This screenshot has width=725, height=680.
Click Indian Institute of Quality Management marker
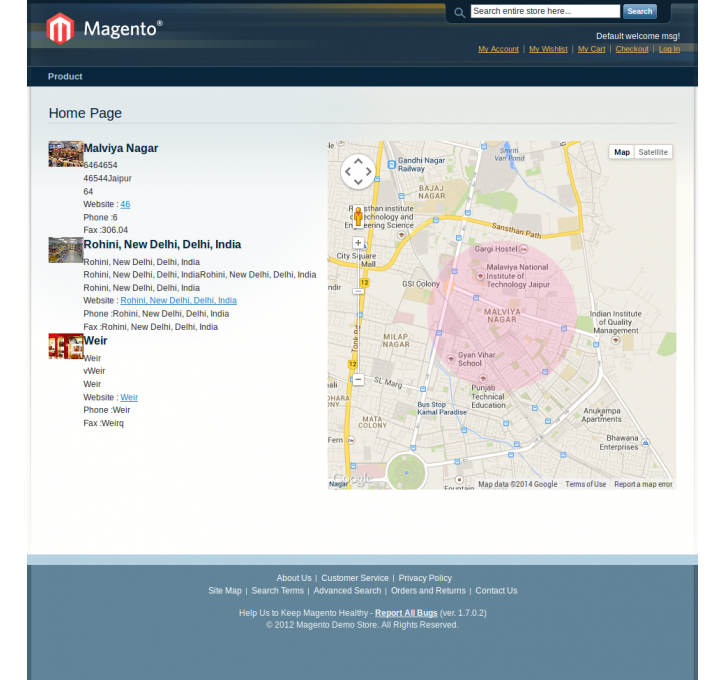(x=615, y=340)
